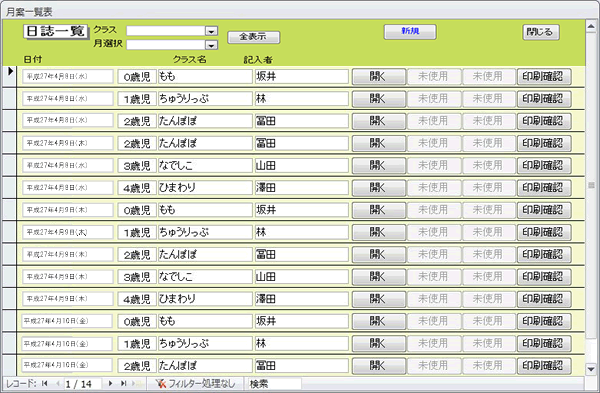
Task: Click 印刷確認 for 4月10日 2歳児 たんぽぽ
Action: point(544,365)
